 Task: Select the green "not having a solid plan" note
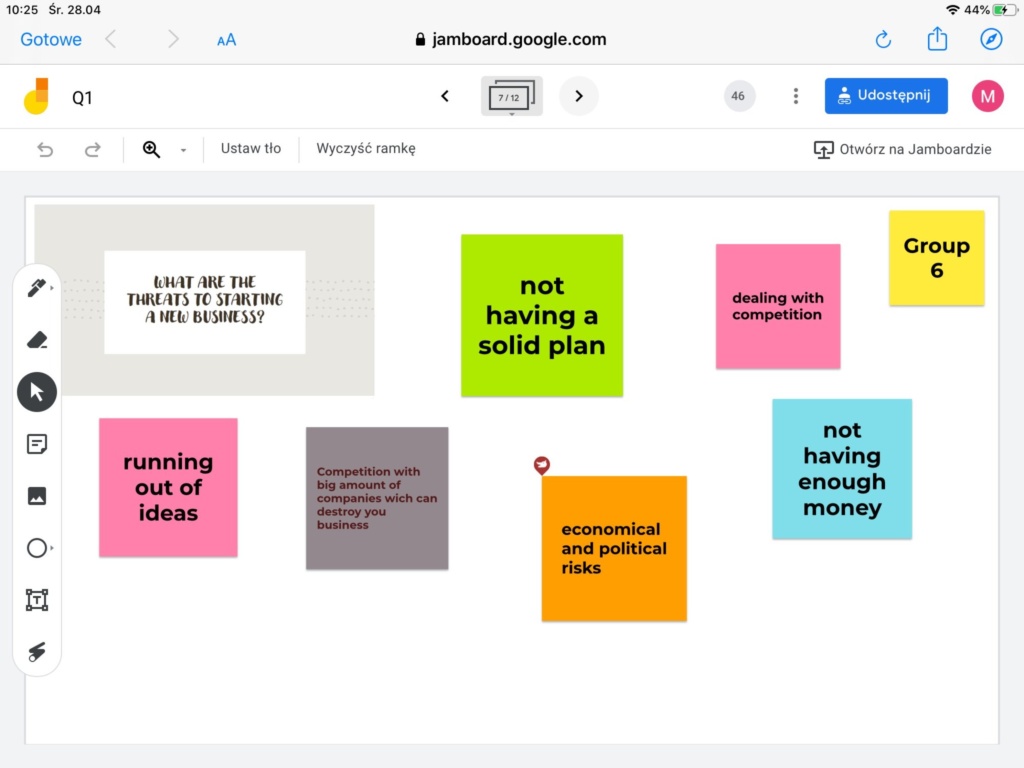(541, 315)
